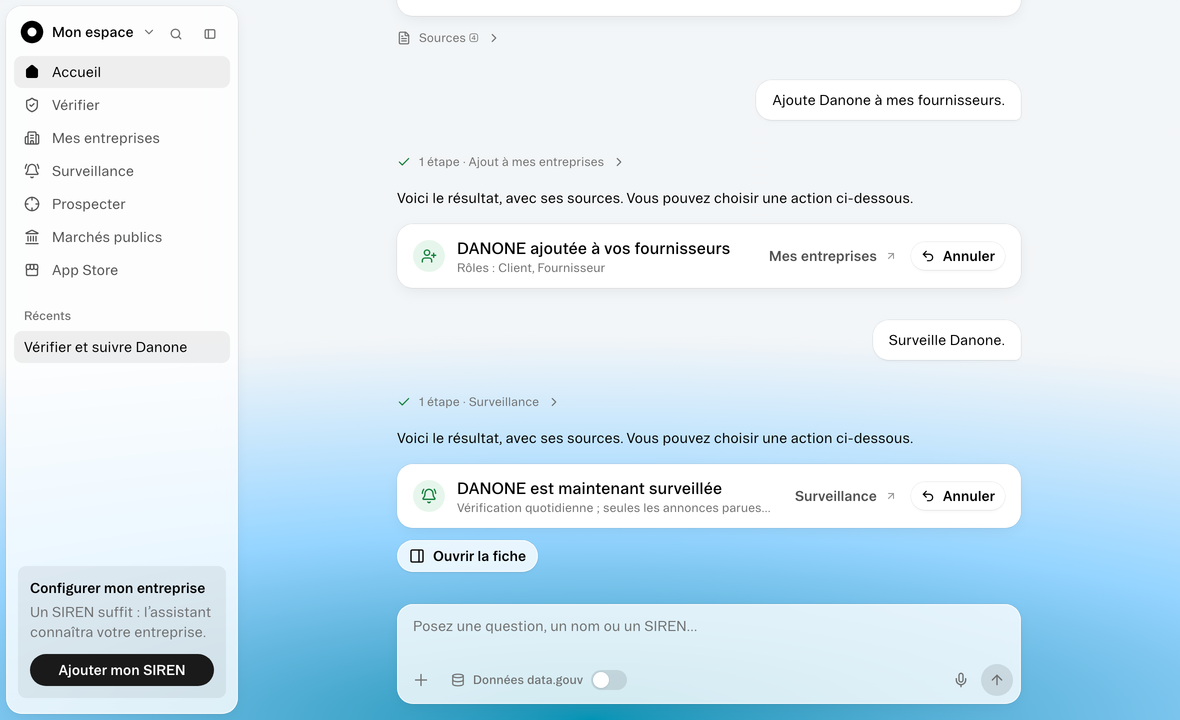
Task: Click the 'Rôles : Client, Fournisseur' text
Action: point(531,269)
